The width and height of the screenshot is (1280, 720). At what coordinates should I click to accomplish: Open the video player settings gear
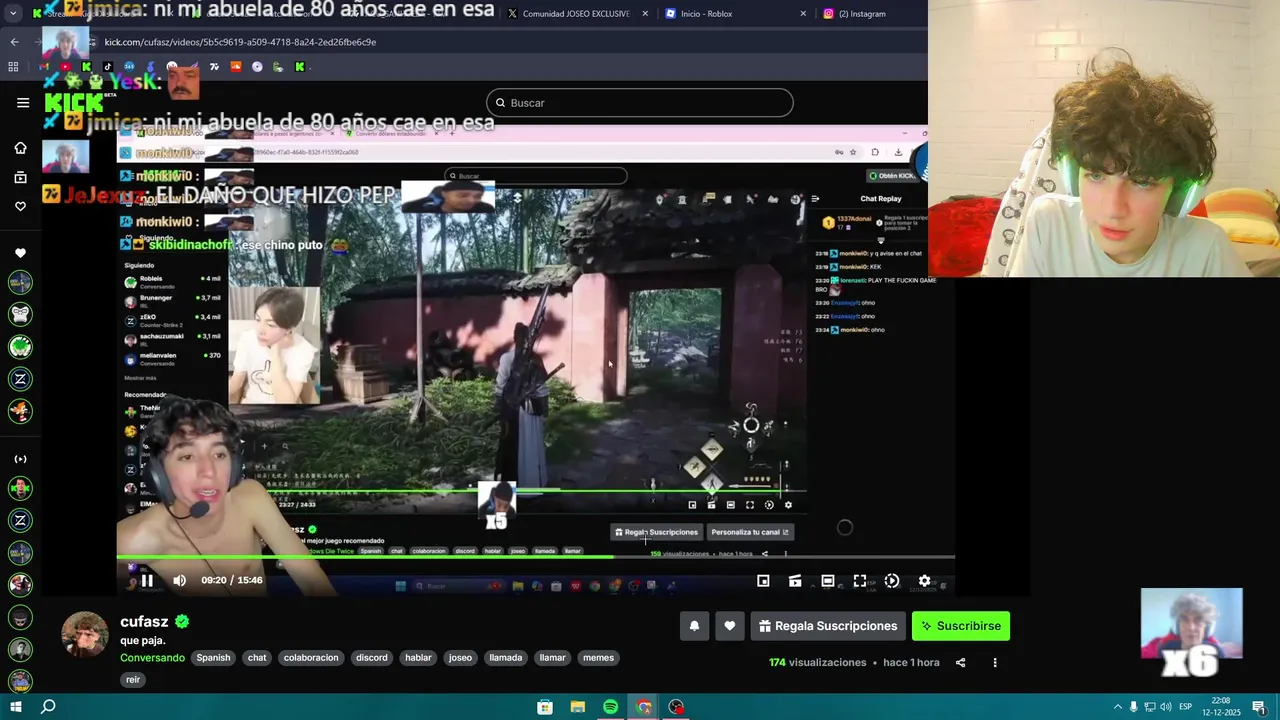pyautogui.click(x=924, y=581)
